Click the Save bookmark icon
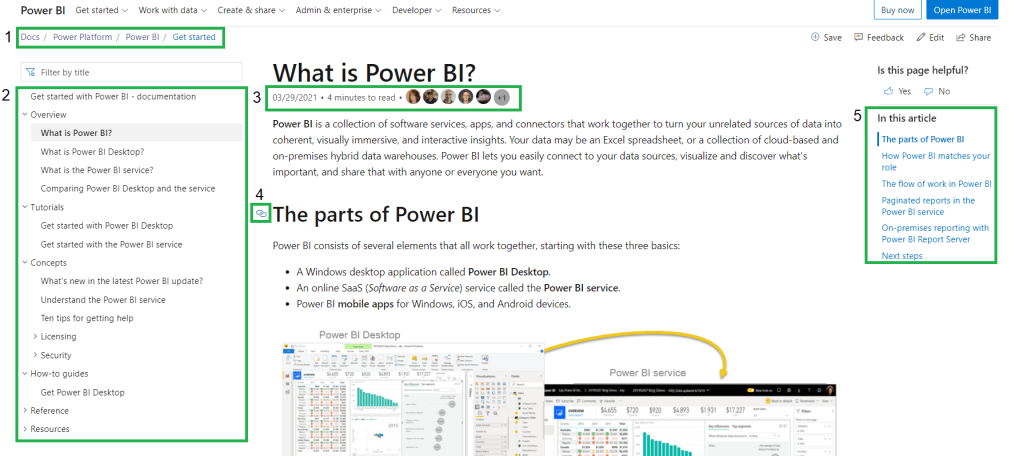 (815, 37)
